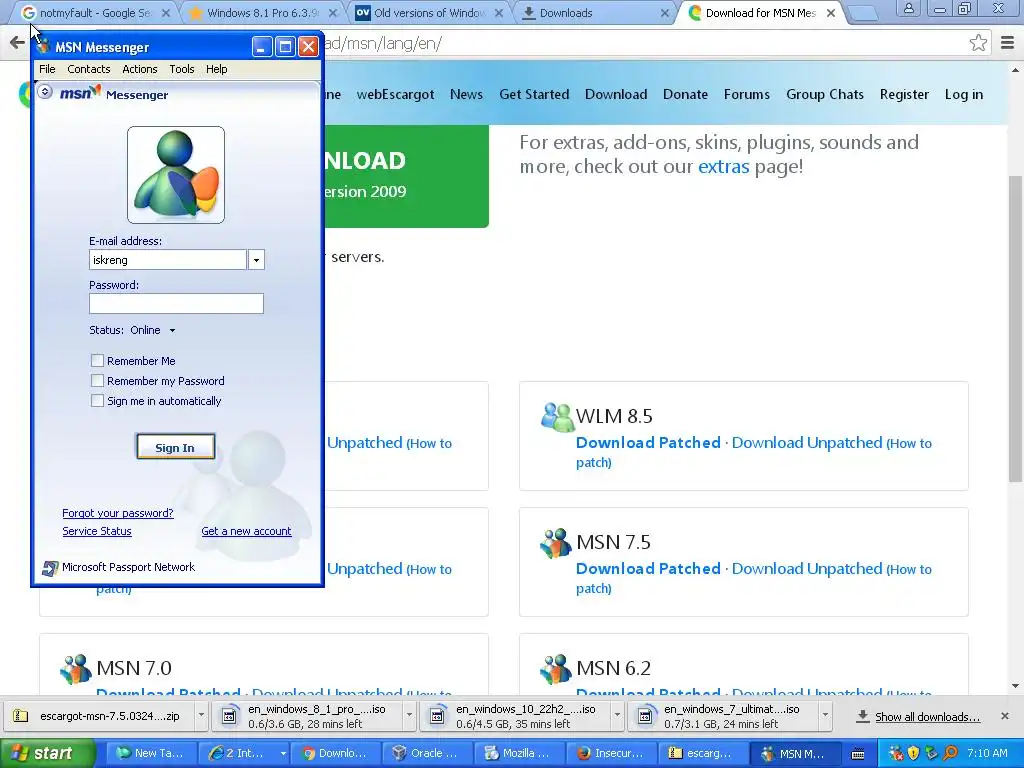Click the MSN 7.0 butterfly icon
The width and height of the screenshot is (1024, 768).
point(76,669)
